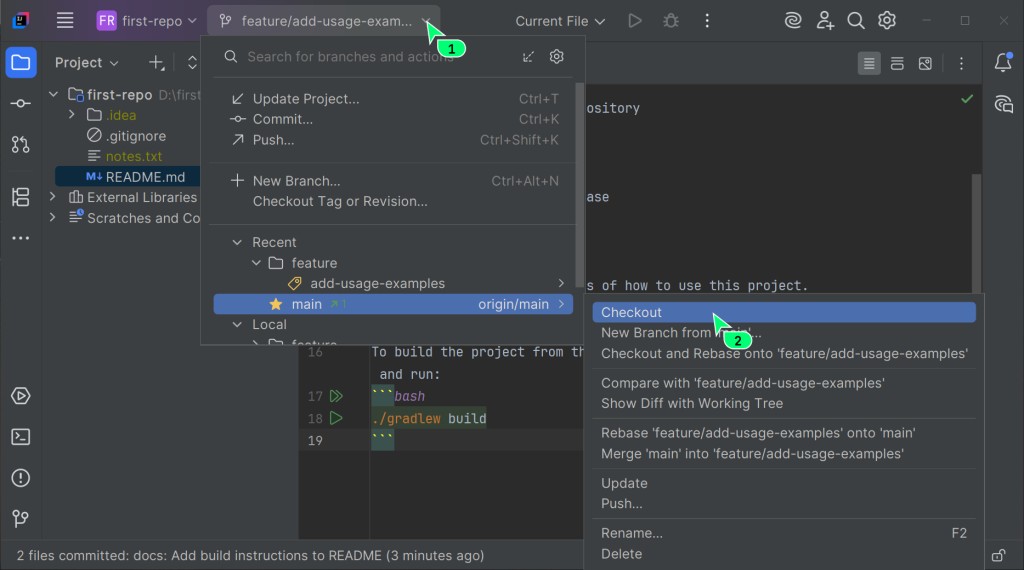Select the .gitignore file
Image resolution: width=1024 pixels, height=570 pixels.
[128, 136]
